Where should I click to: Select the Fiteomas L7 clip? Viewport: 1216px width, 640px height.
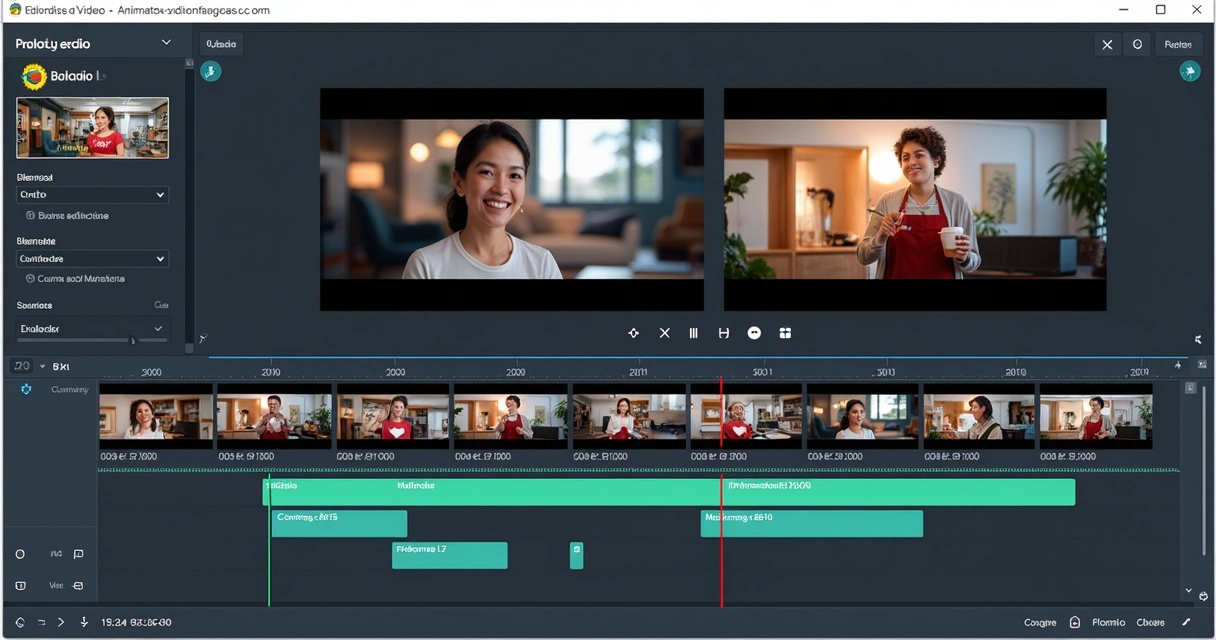point(450,556)
